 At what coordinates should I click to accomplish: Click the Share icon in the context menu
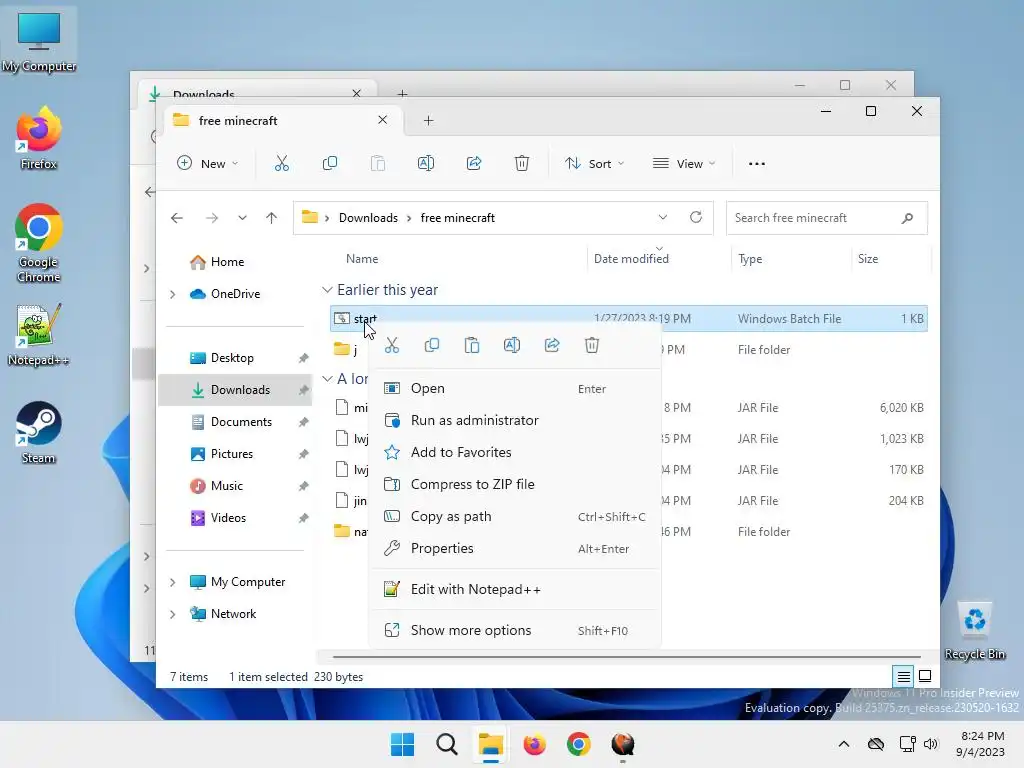[552, 345]
